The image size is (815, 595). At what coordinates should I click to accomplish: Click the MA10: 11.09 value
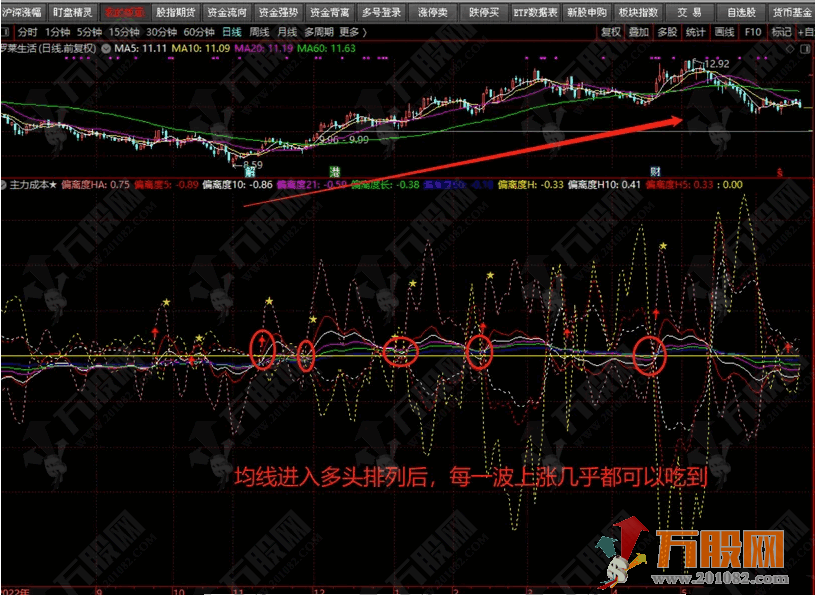click(x=201, y=49)
